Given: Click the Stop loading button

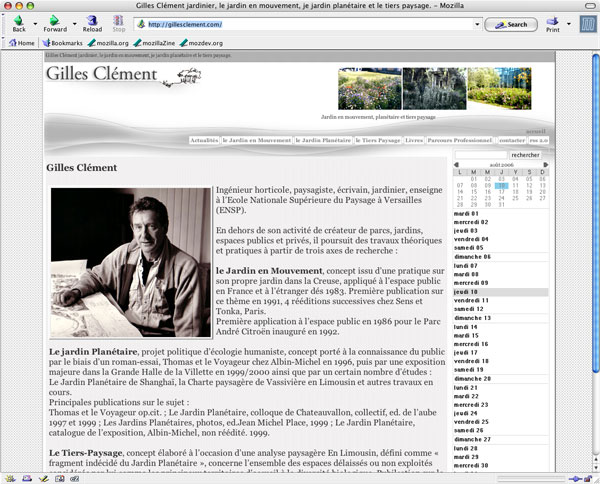Looking at the screenshot, I should [119, 22].
